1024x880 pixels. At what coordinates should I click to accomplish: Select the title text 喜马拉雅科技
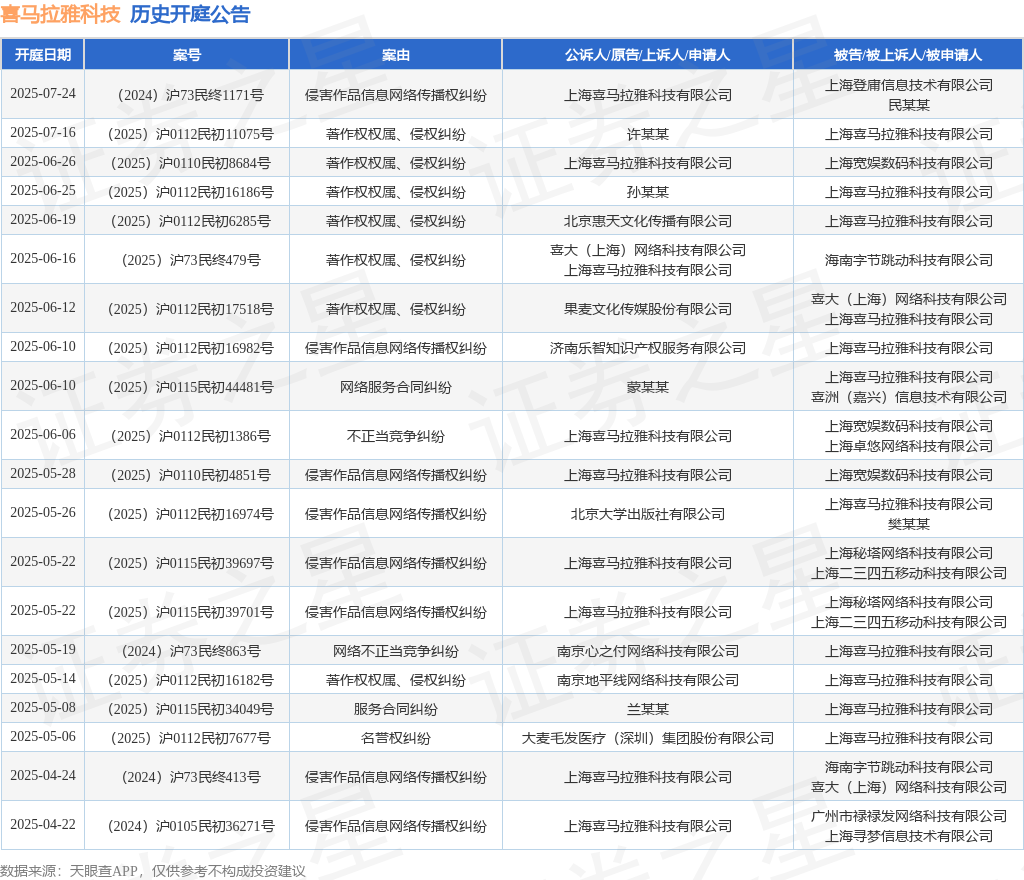coord(61,14)
